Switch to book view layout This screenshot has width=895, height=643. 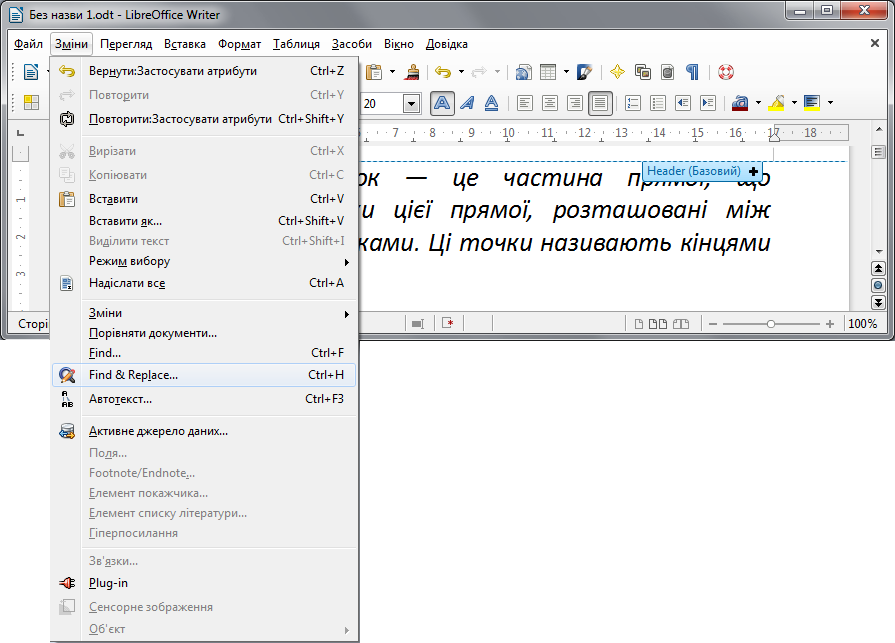click(681, 324)
